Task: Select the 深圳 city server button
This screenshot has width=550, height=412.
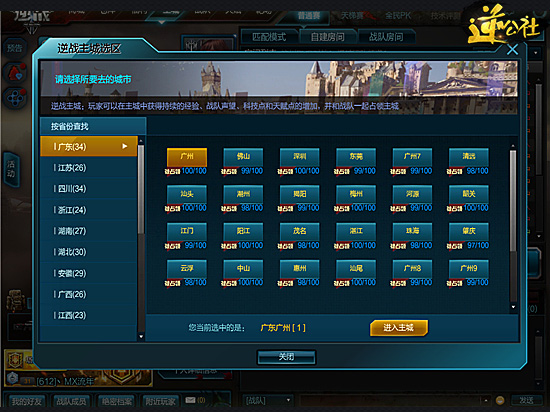Action: (300, 156)
